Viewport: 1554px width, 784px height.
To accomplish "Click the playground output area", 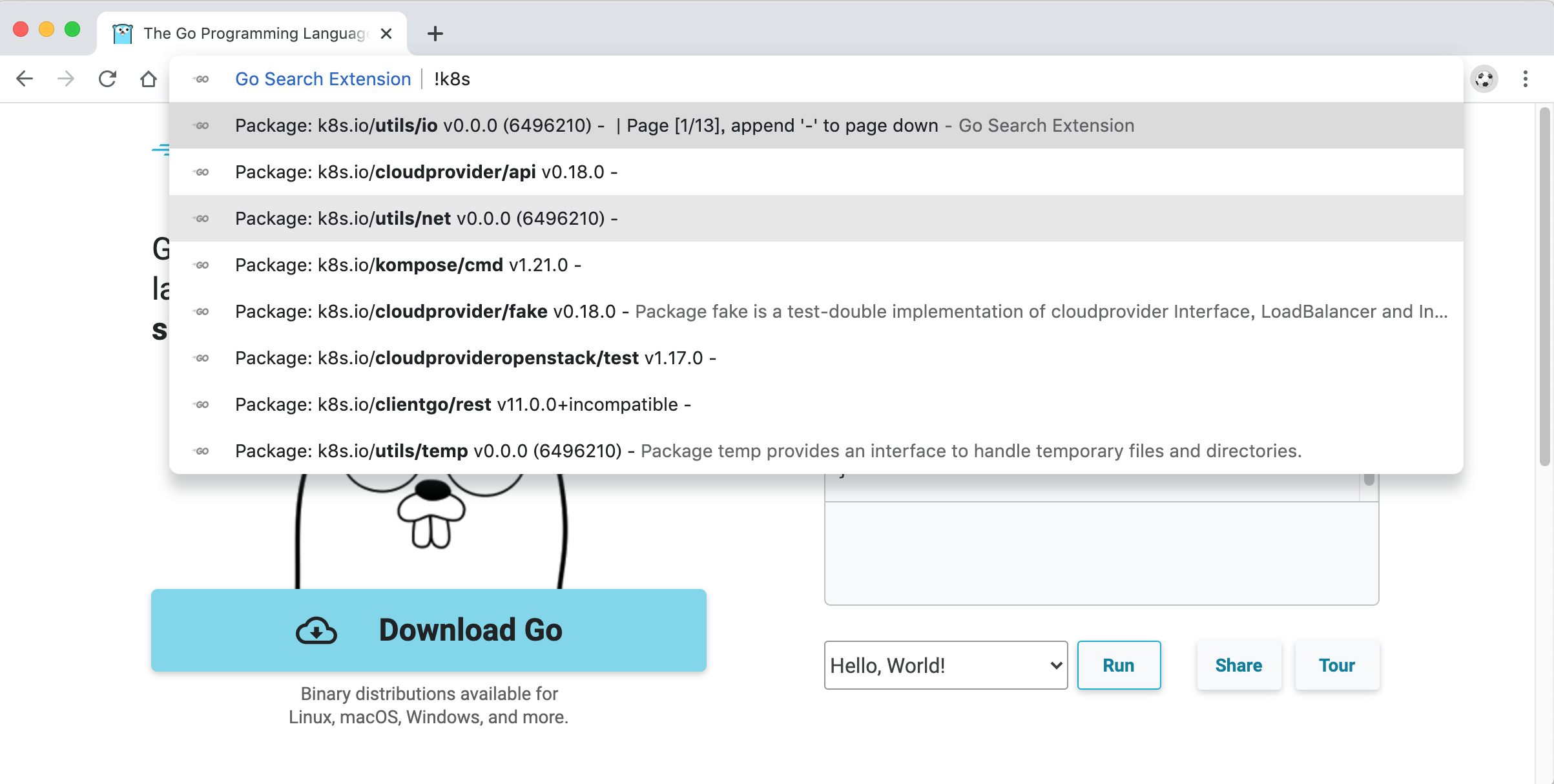I will tap(1102, 553).
